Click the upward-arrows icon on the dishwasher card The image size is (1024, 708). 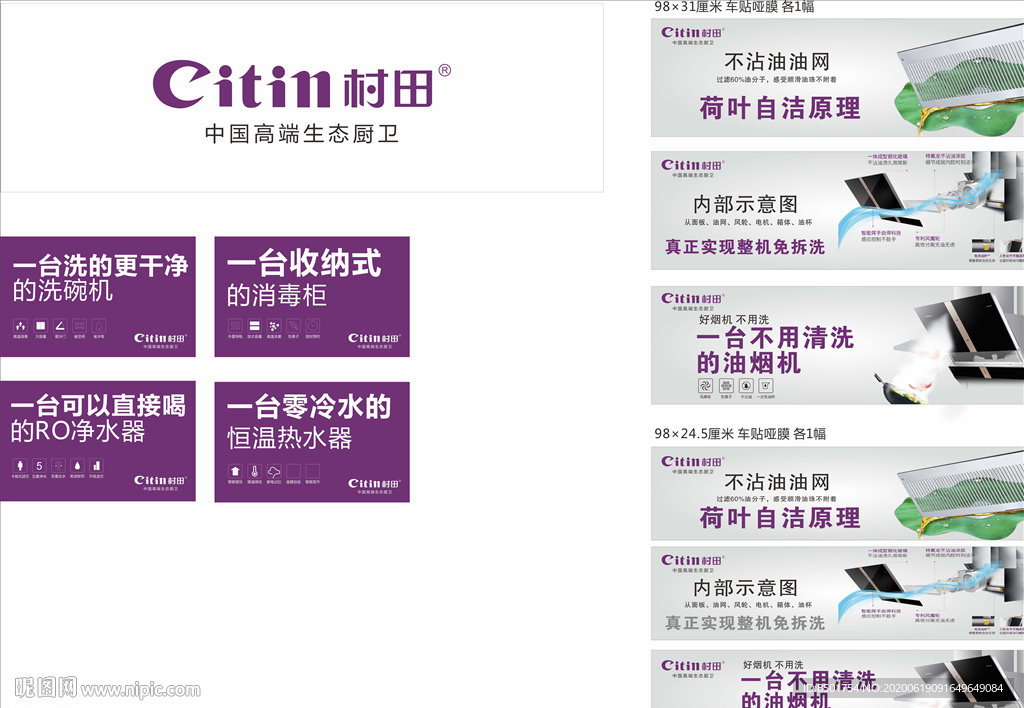click(x=20, y=325)
